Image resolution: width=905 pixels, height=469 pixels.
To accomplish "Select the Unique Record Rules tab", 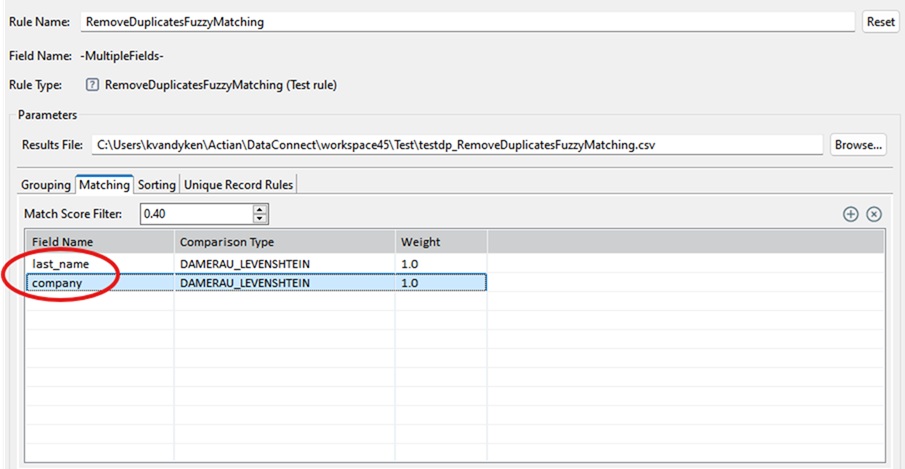I will 238,185.
